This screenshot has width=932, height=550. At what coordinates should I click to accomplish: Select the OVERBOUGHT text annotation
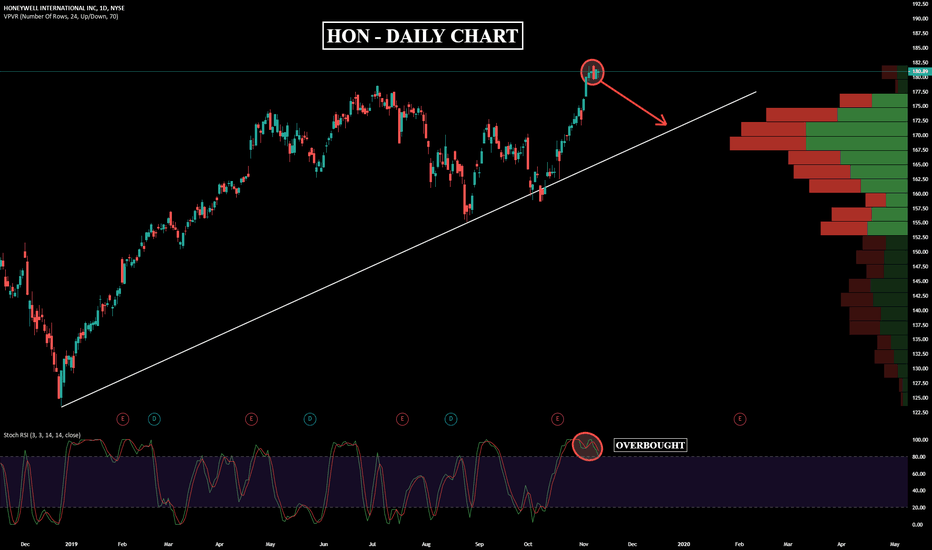click(650, 445)
